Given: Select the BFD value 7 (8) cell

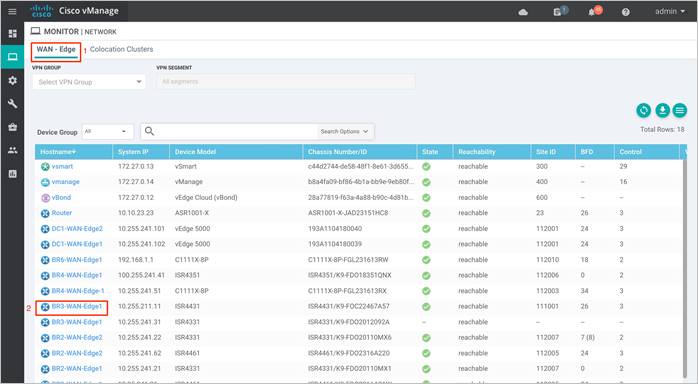Looking at the screenshot, I should (x=588, y=338).
